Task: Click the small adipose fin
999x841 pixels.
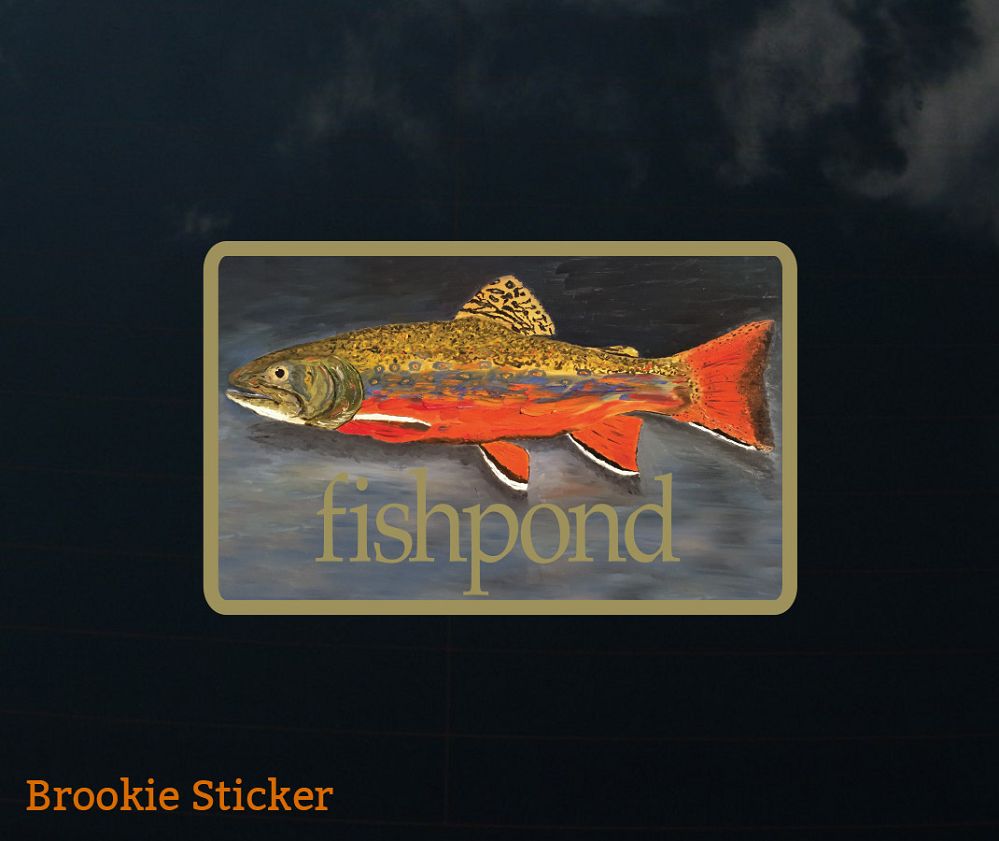Action: [621, 350]
